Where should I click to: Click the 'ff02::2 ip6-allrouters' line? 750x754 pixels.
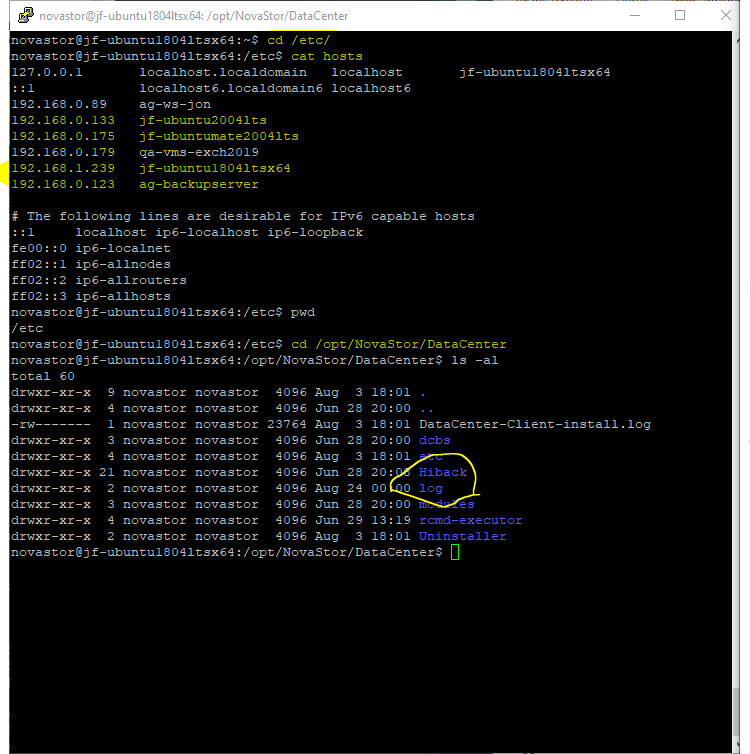point(99,280)
